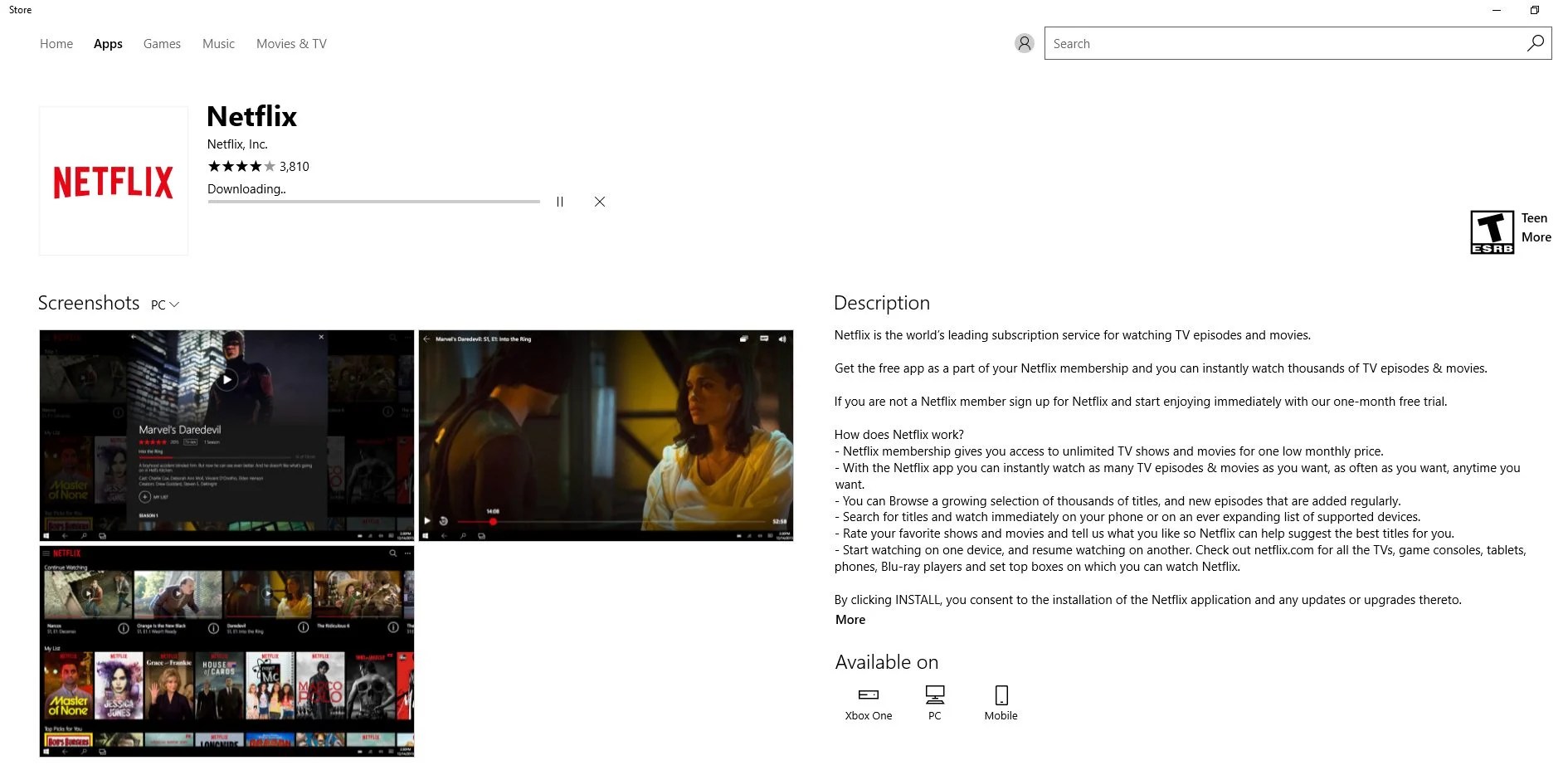Restore the Store window size
The image size is (1568, 775).
pyautogui.click(x=1535, y=10)
